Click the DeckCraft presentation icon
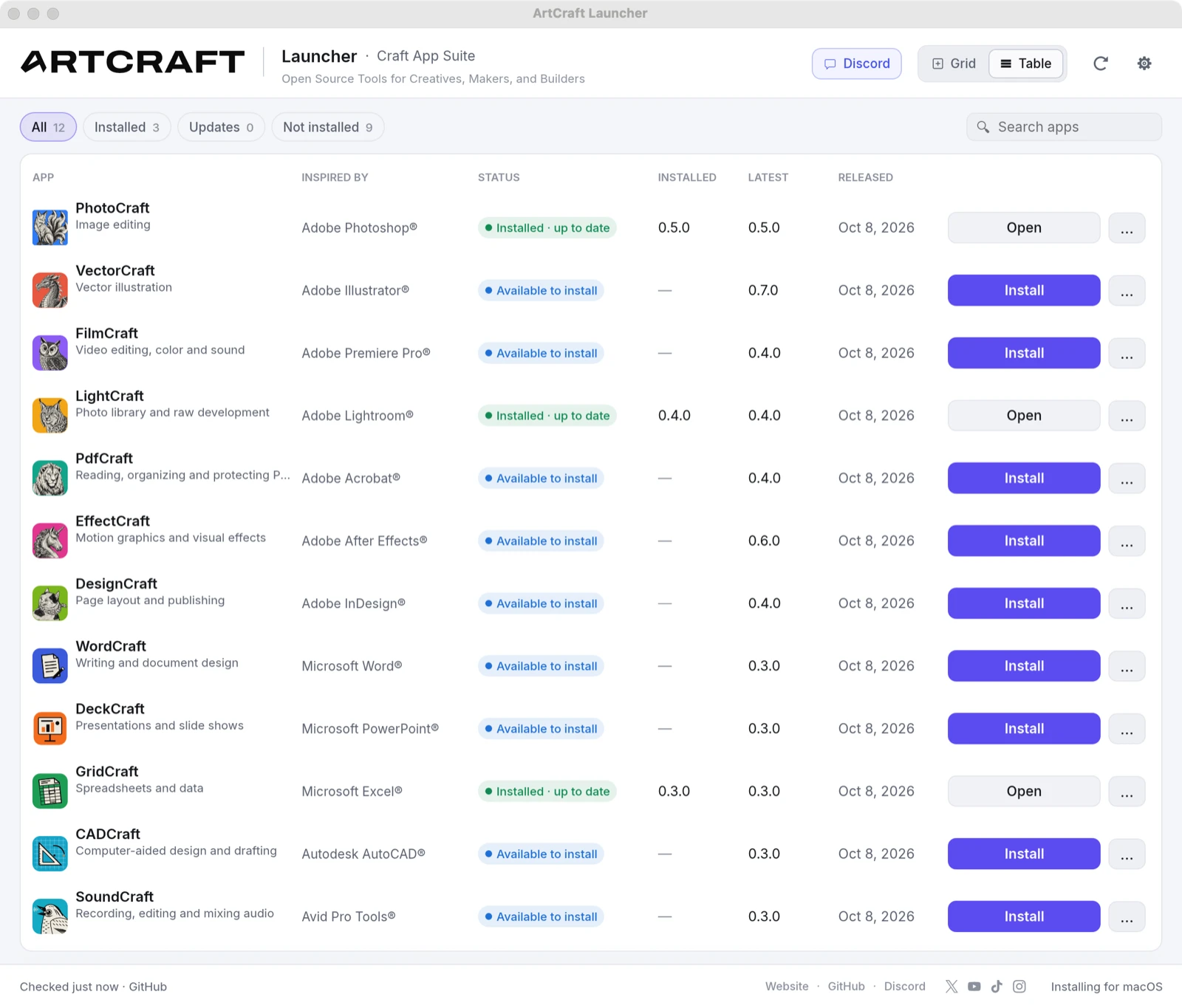 coord(50,728)
